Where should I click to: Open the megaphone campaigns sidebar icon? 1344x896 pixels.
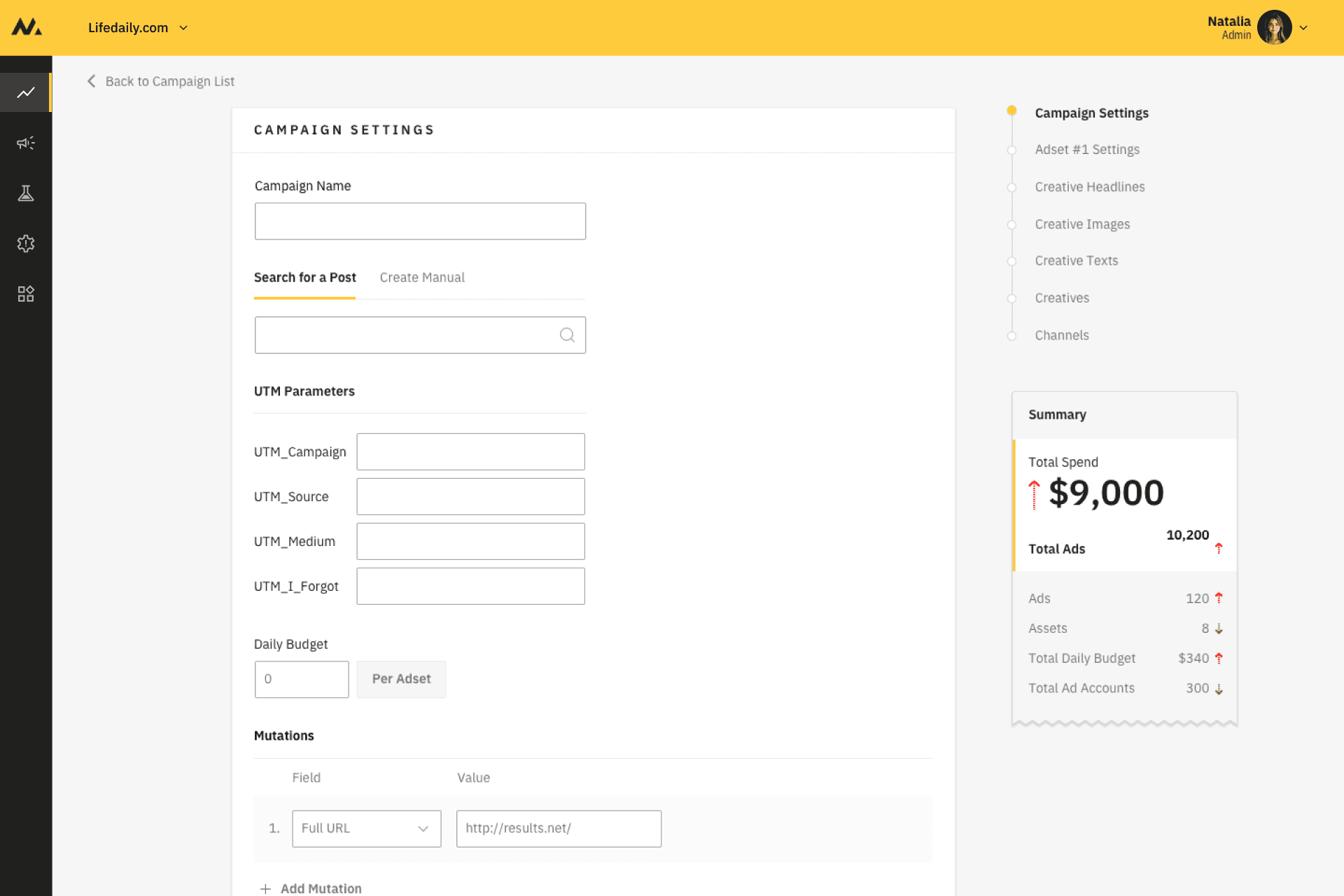coord(26,143)
